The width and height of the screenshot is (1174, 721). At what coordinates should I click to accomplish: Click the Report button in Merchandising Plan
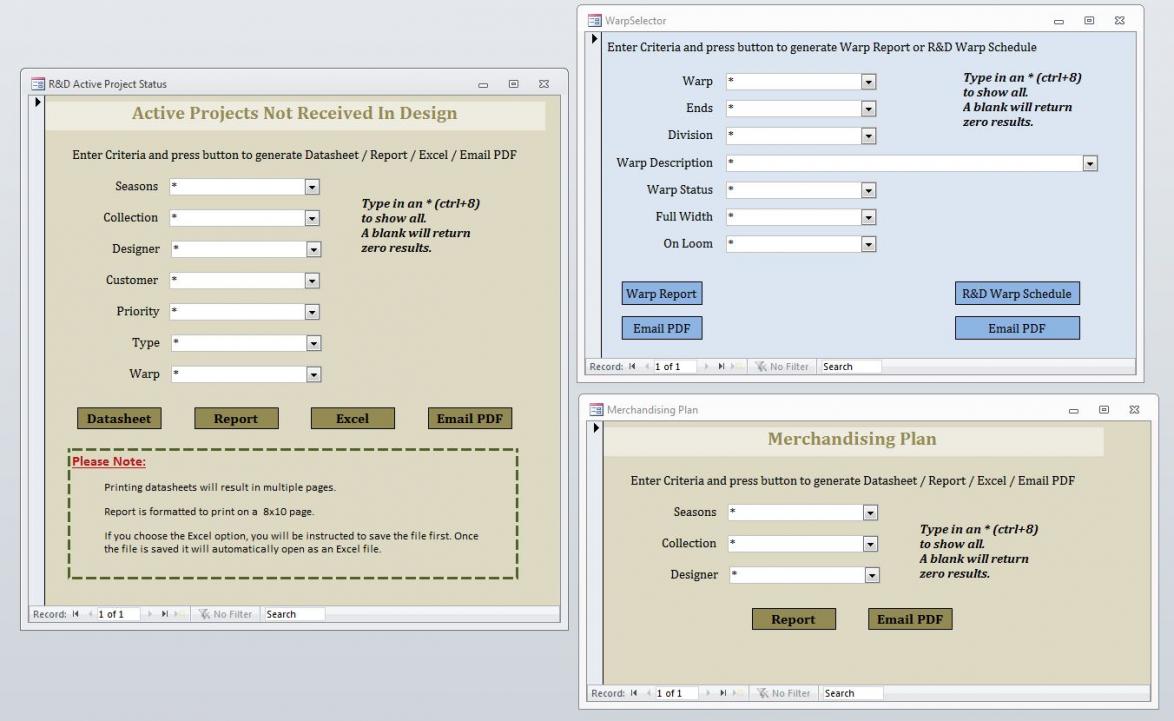click(x=794, y=619)
